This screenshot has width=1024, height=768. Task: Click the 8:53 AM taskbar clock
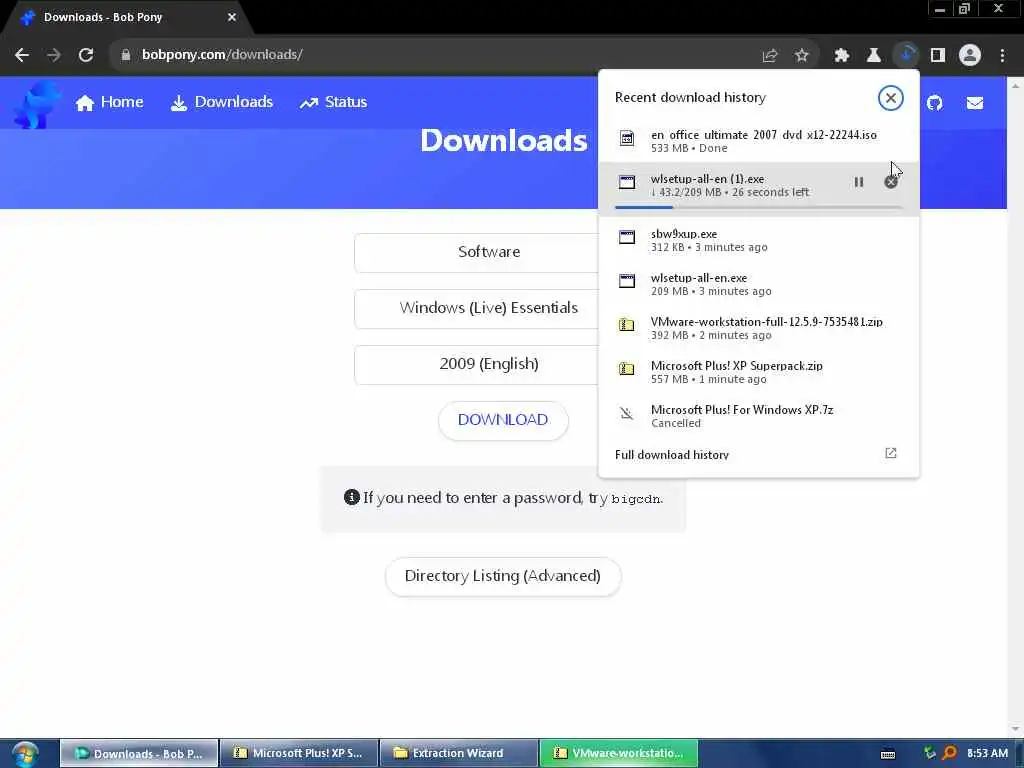[987, 753]
